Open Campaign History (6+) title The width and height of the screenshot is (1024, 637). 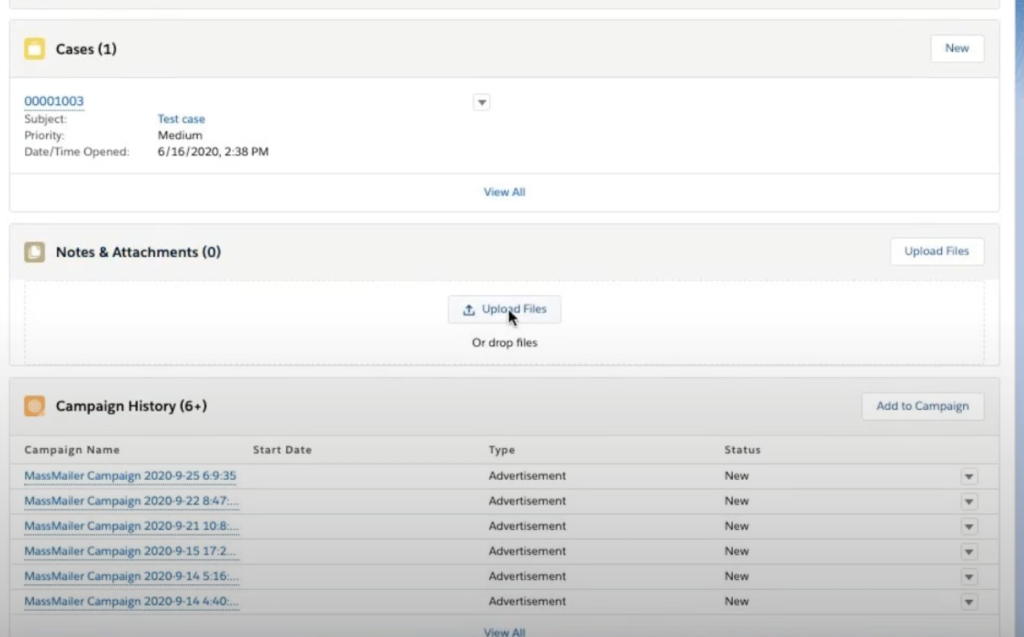pyautogui.click(x=131, y=406)
